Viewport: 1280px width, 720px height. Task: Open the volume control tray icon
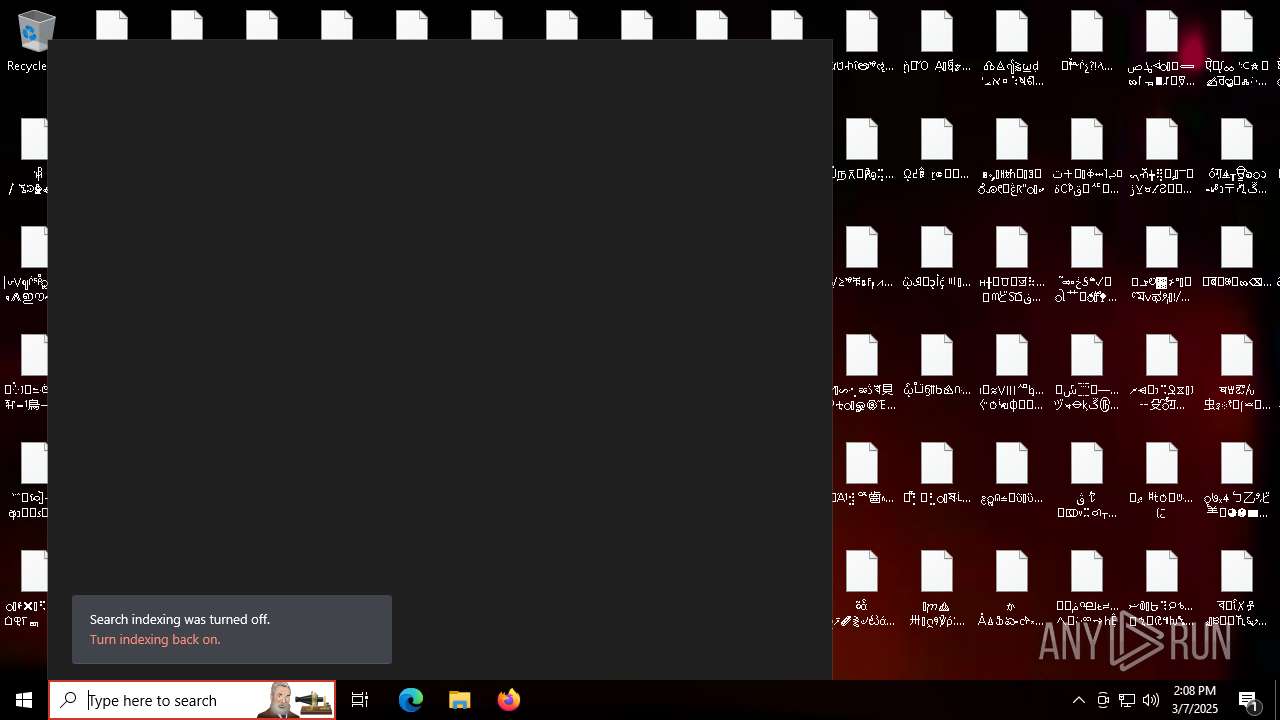pyautogui.click(x=1151, y=700)
